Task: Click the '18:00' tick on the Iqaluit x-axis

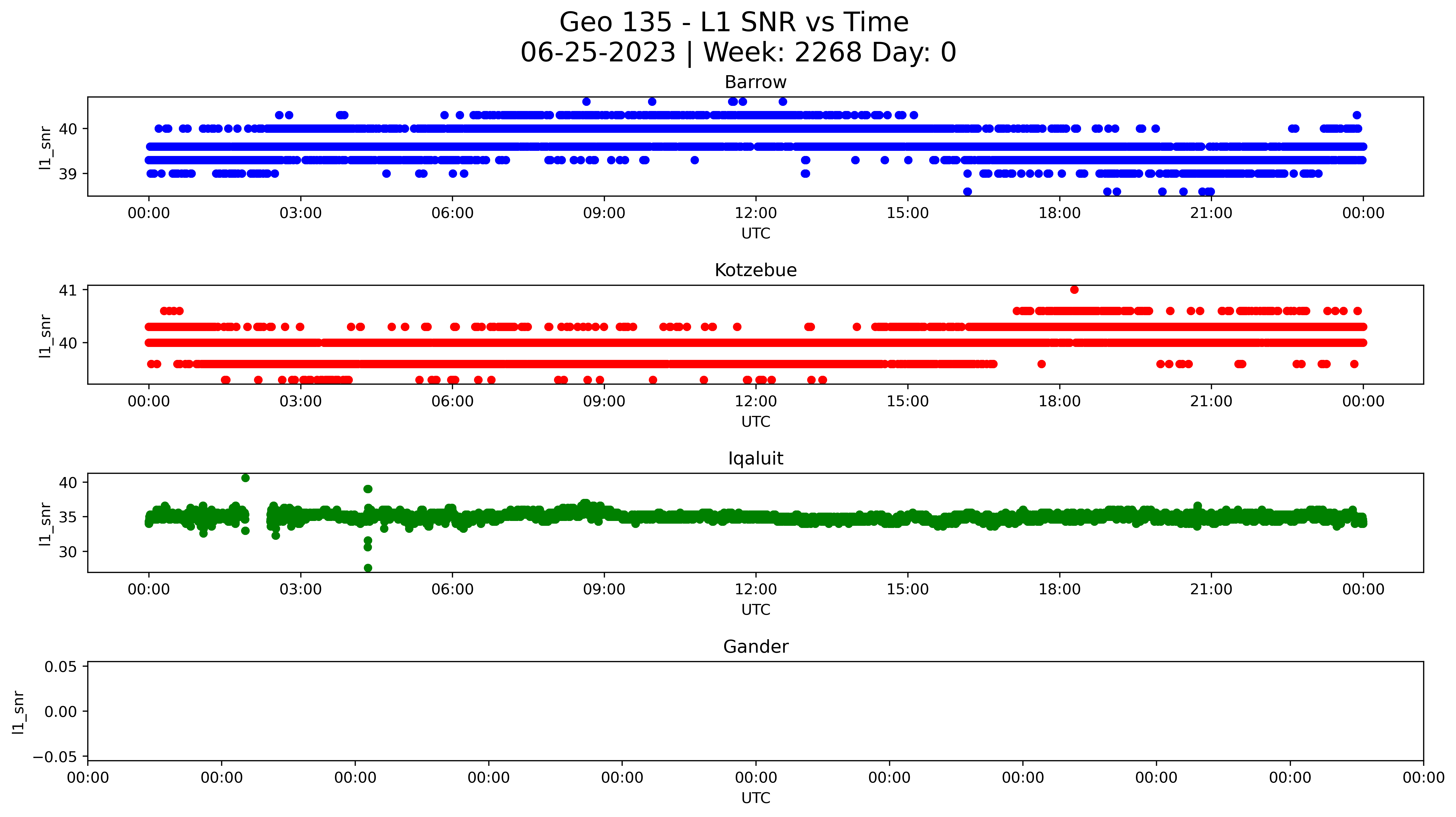Action: [1059, 590]
